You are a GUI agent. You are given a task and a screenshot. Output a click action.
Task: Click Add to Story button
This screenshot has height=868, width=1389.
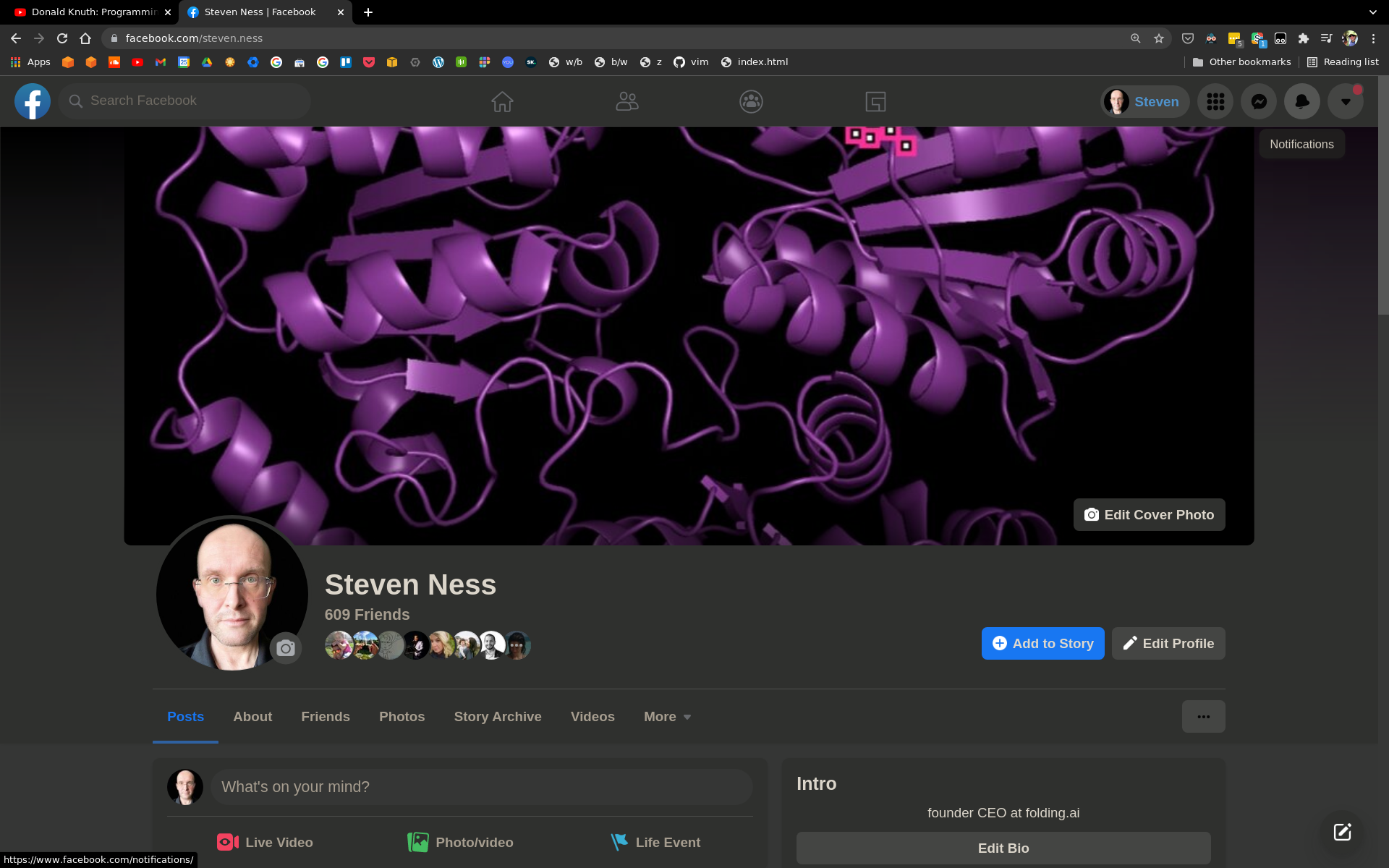(x=1042, y=643)
